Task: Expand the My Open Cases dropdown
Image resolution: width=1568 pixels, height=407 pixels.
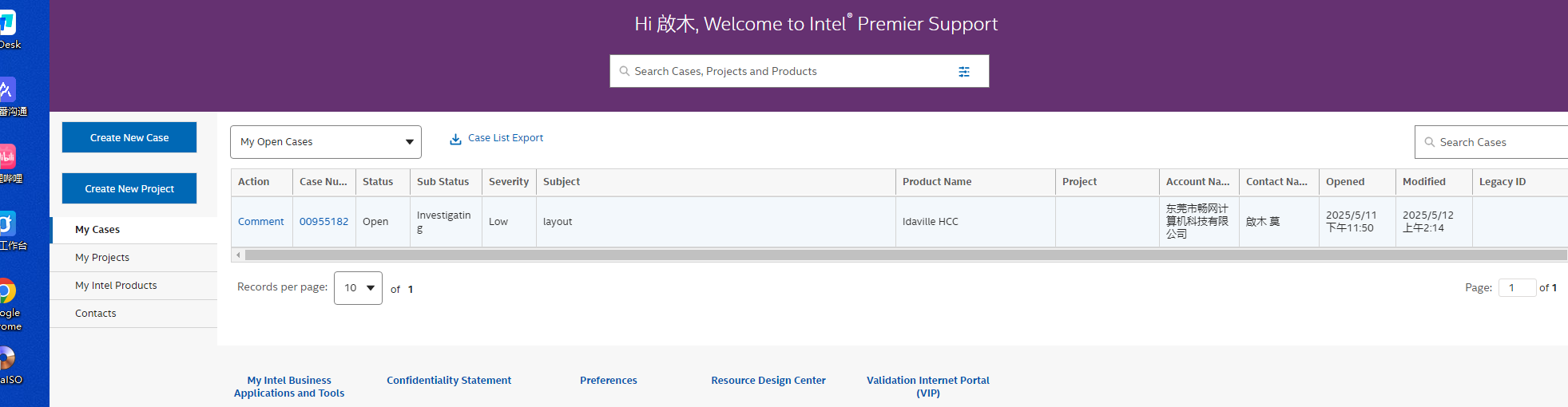Action: 326,142
